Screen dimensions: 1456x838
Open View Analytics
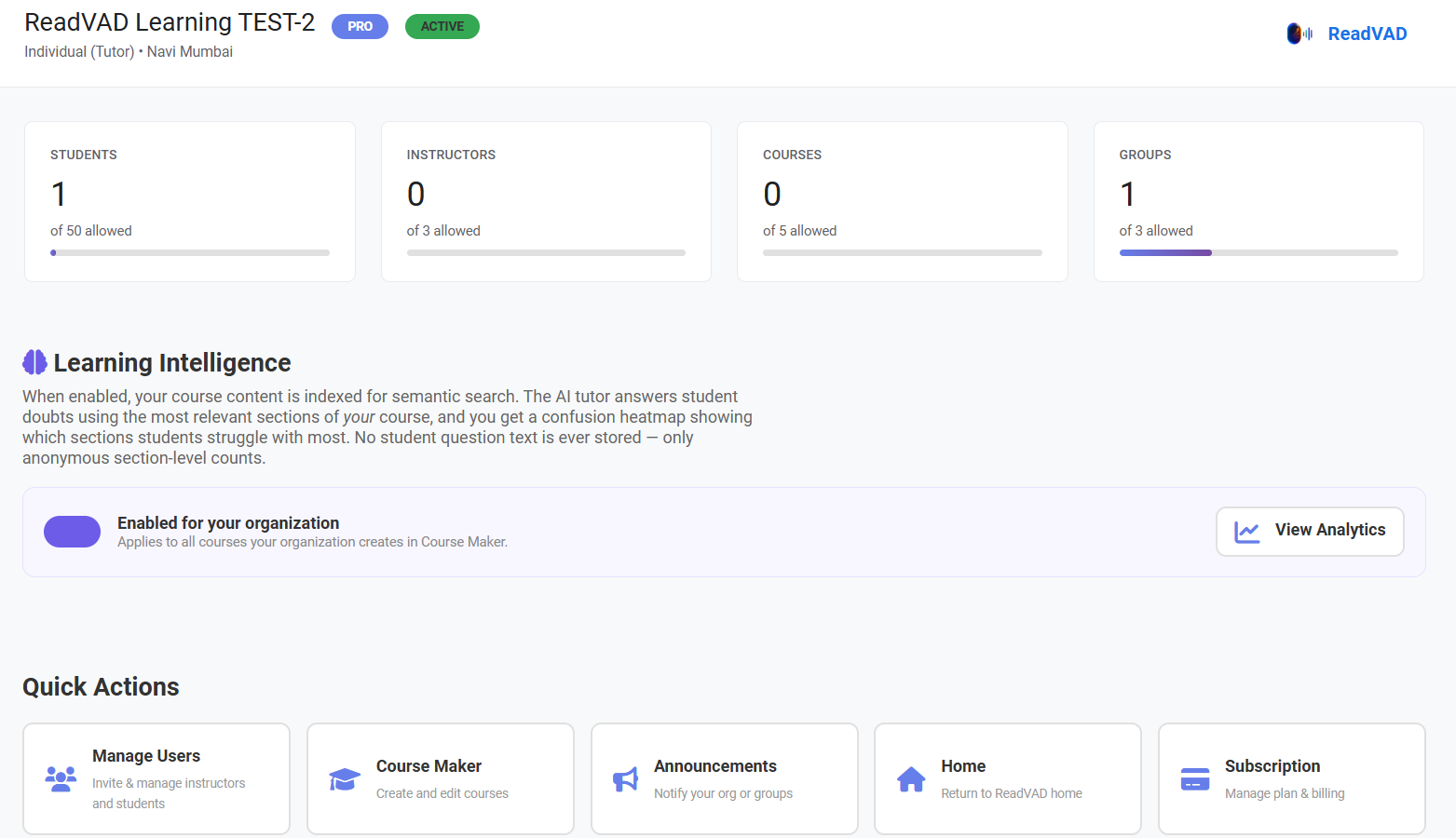pos(1310,532)
